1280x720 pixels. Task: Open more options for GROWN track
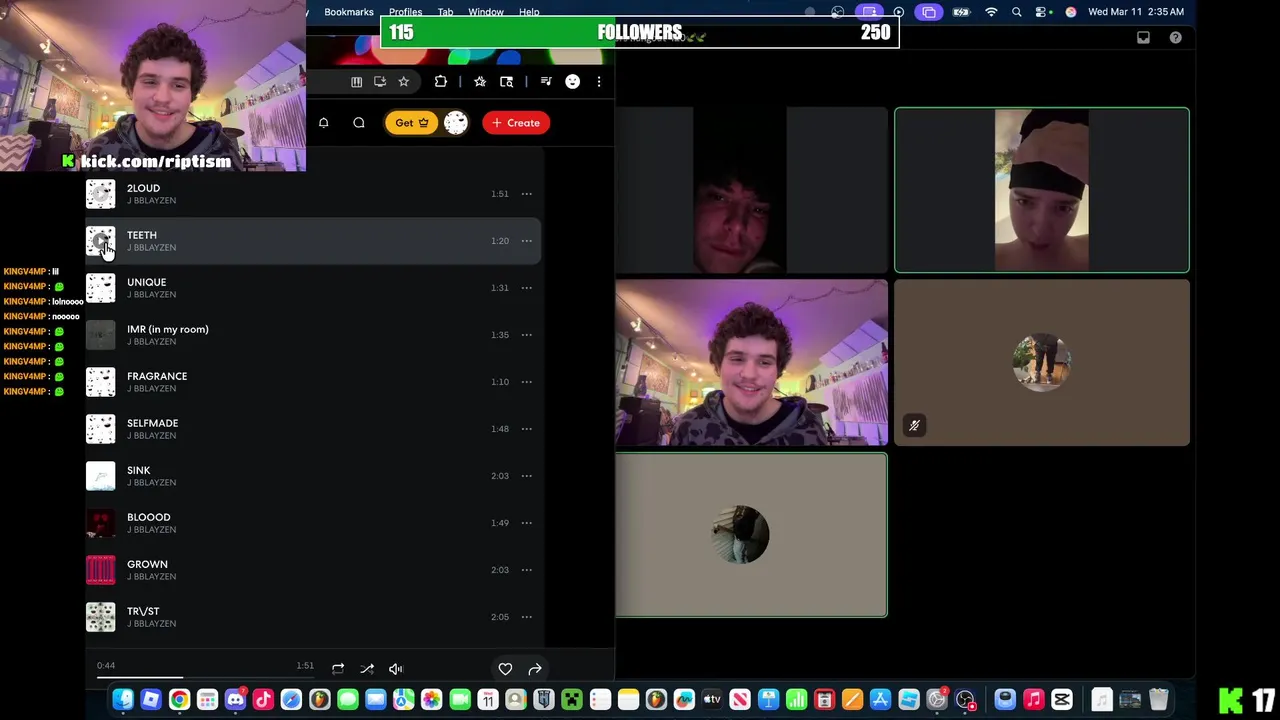(526, 570)
